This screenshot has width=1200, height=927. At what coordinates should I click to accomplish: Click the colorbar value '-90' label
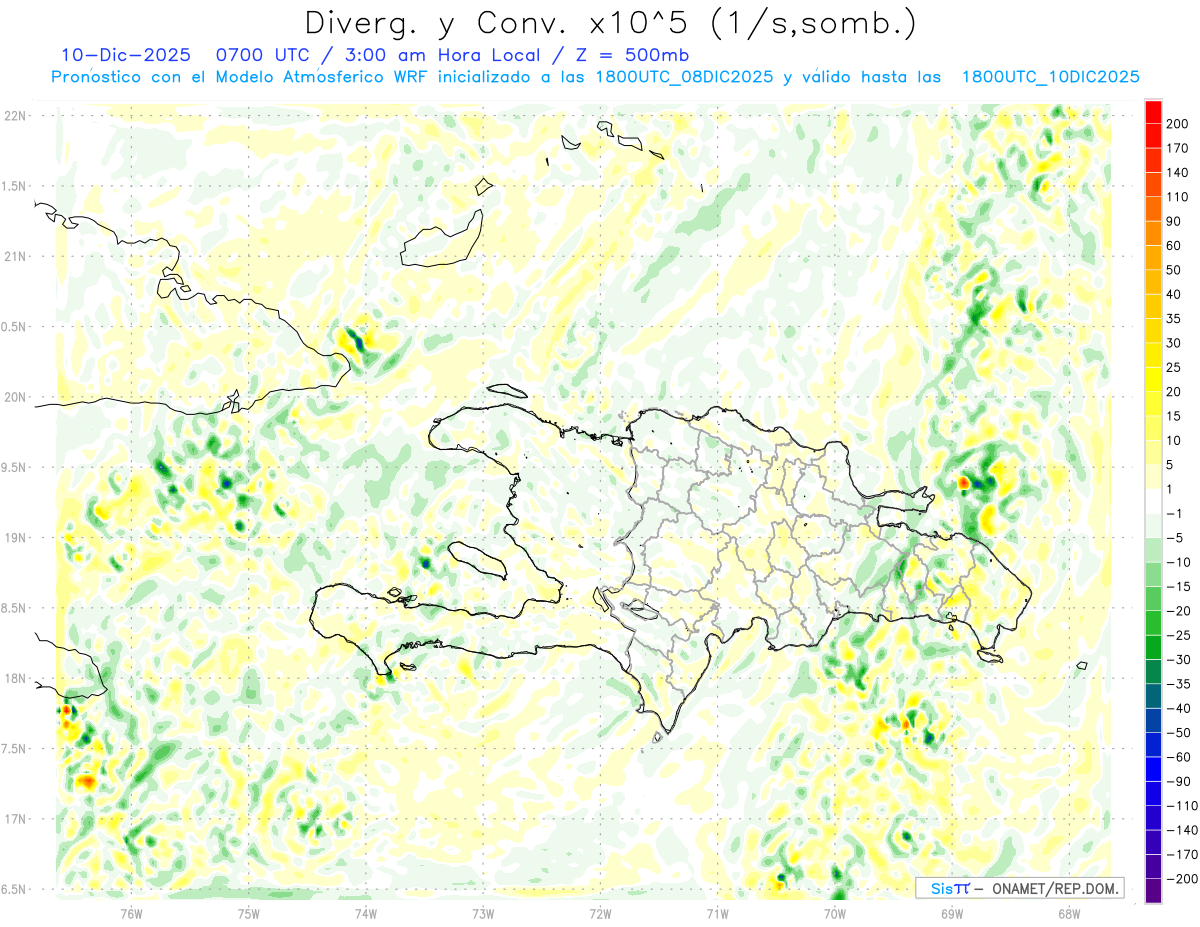[1177, 781]
